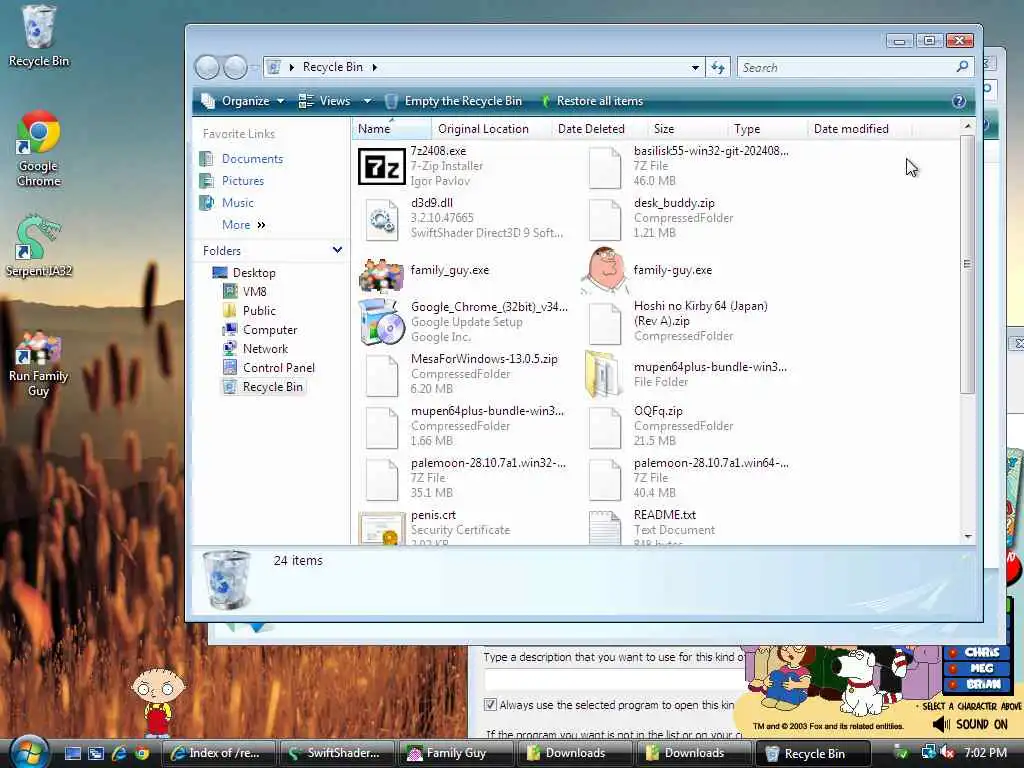Image resolution: width=1024 pixels, height=768 pixels.
Task: Select Desktop in the Folders tree
Action: click(244, 273)
